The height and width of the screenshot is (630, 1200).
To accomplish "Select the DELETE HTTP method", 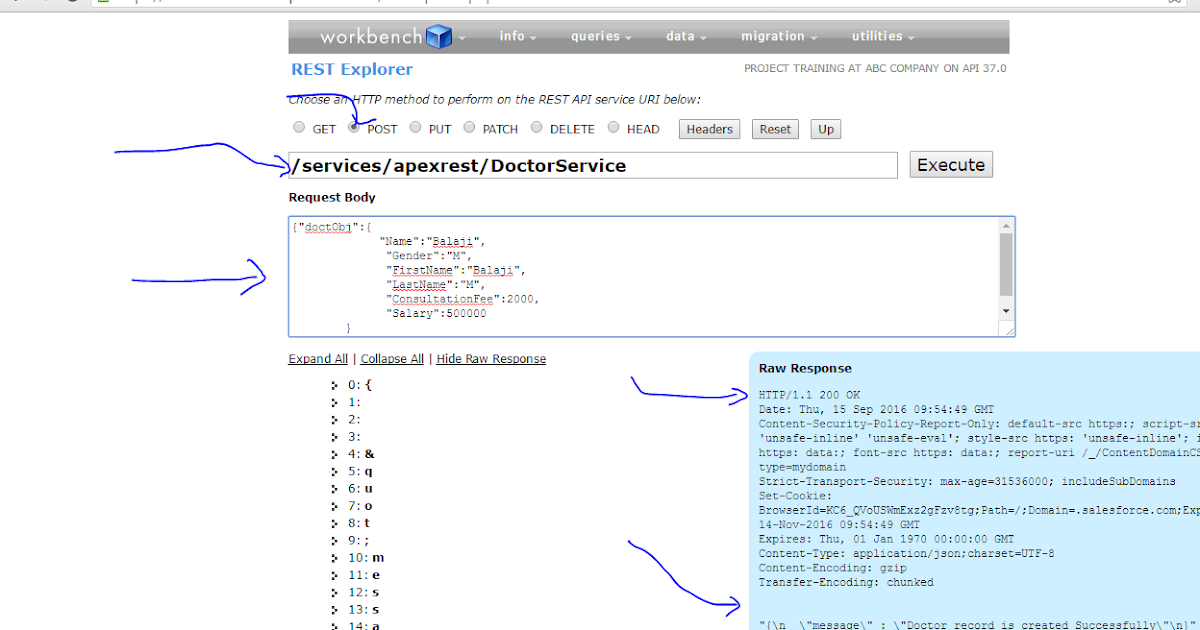I will click(536, 127).
